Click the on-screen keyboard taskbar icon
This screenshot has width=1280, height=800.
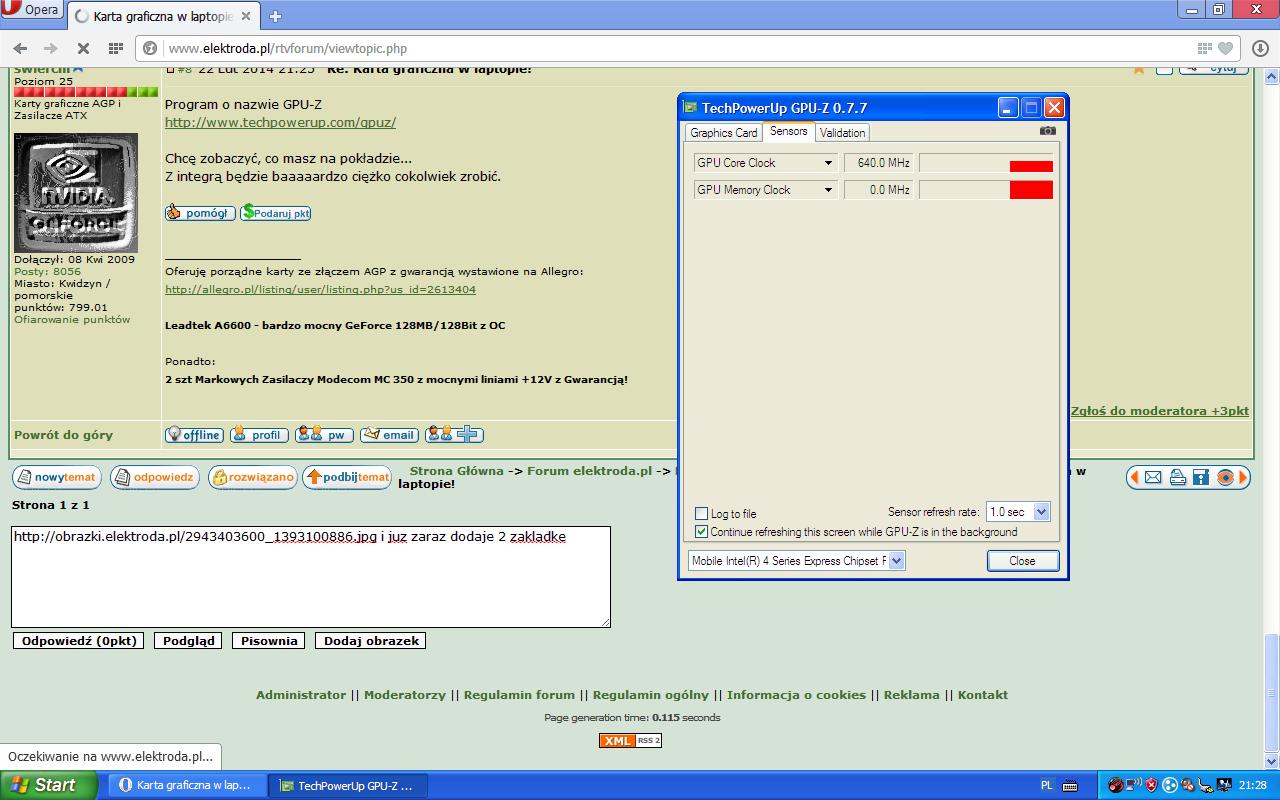(x=1070, y=786)
